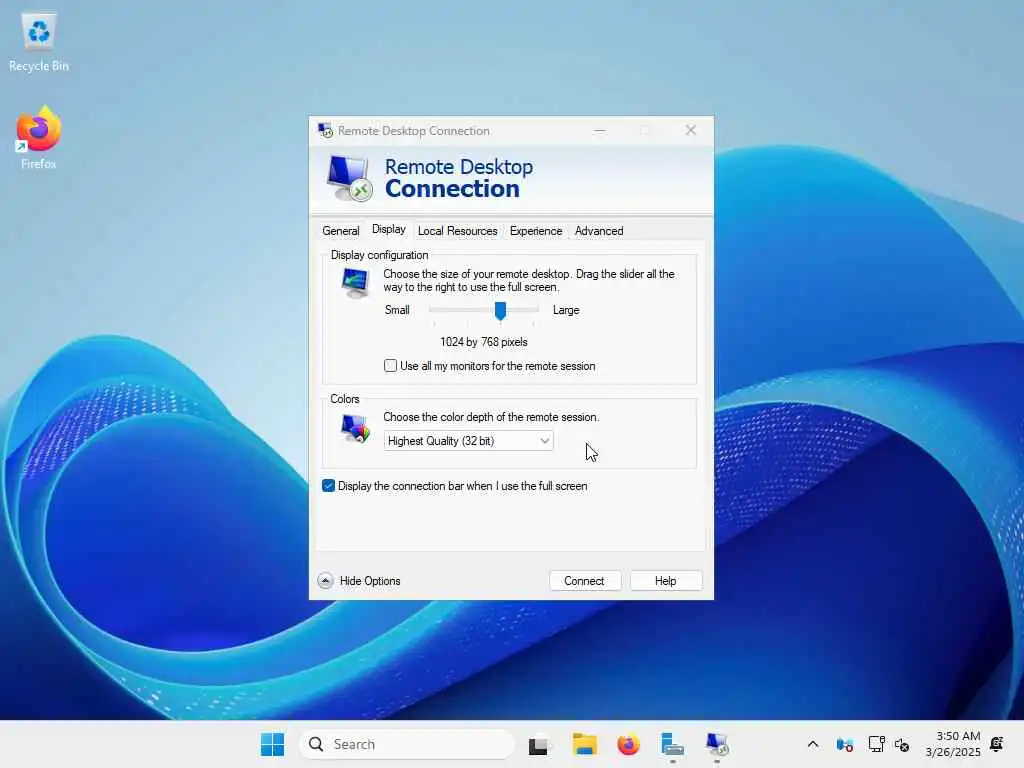Screen dimensions: 1024x768
Task: Open the Windows Start menu
Action: [x=272, y=744]
